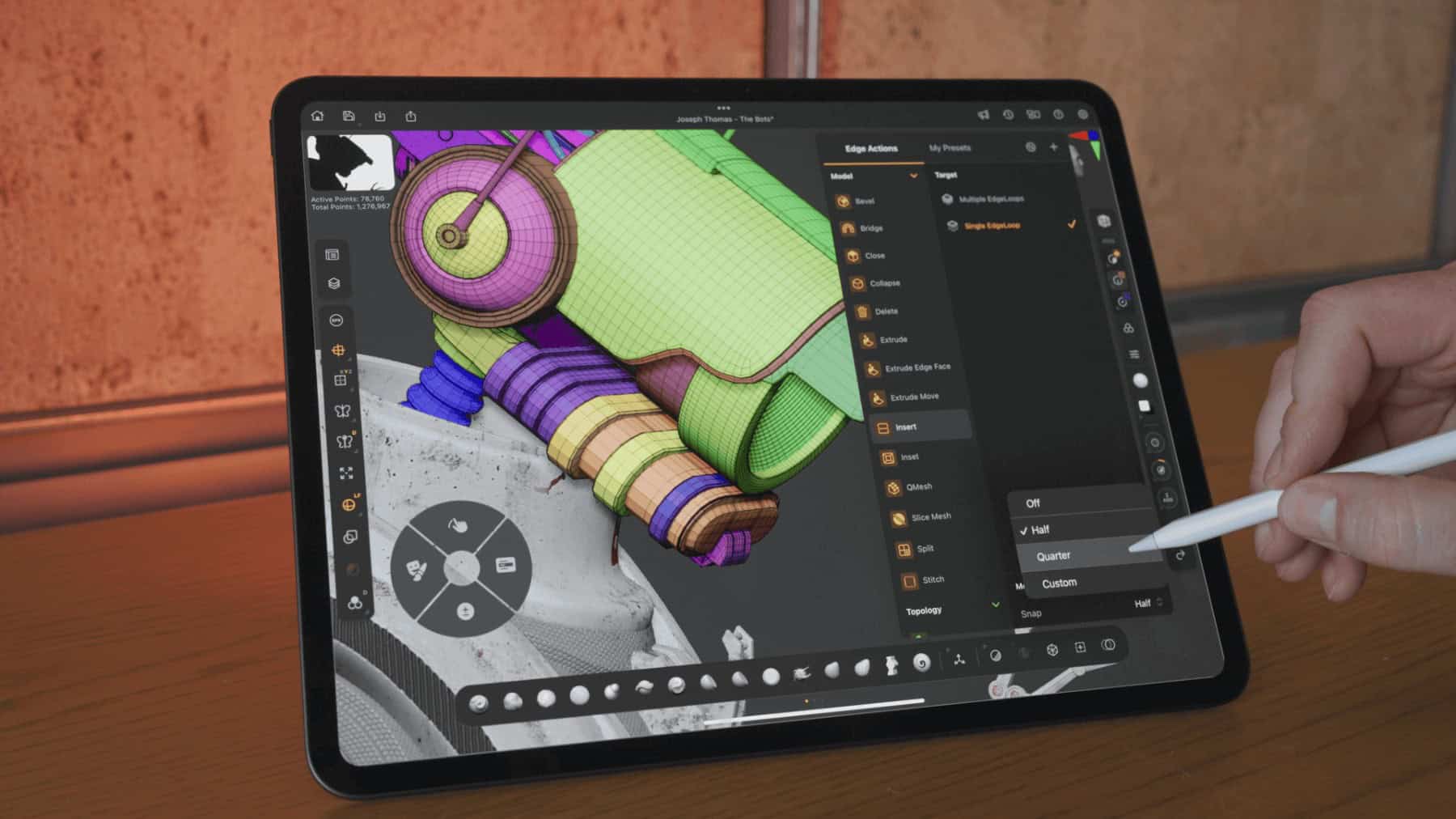Image resolution: width=1456 pixels, height=819 pixels.
Task: Click the frame-fit arrows icon in left toolbar
Action: tap(346, 473)
